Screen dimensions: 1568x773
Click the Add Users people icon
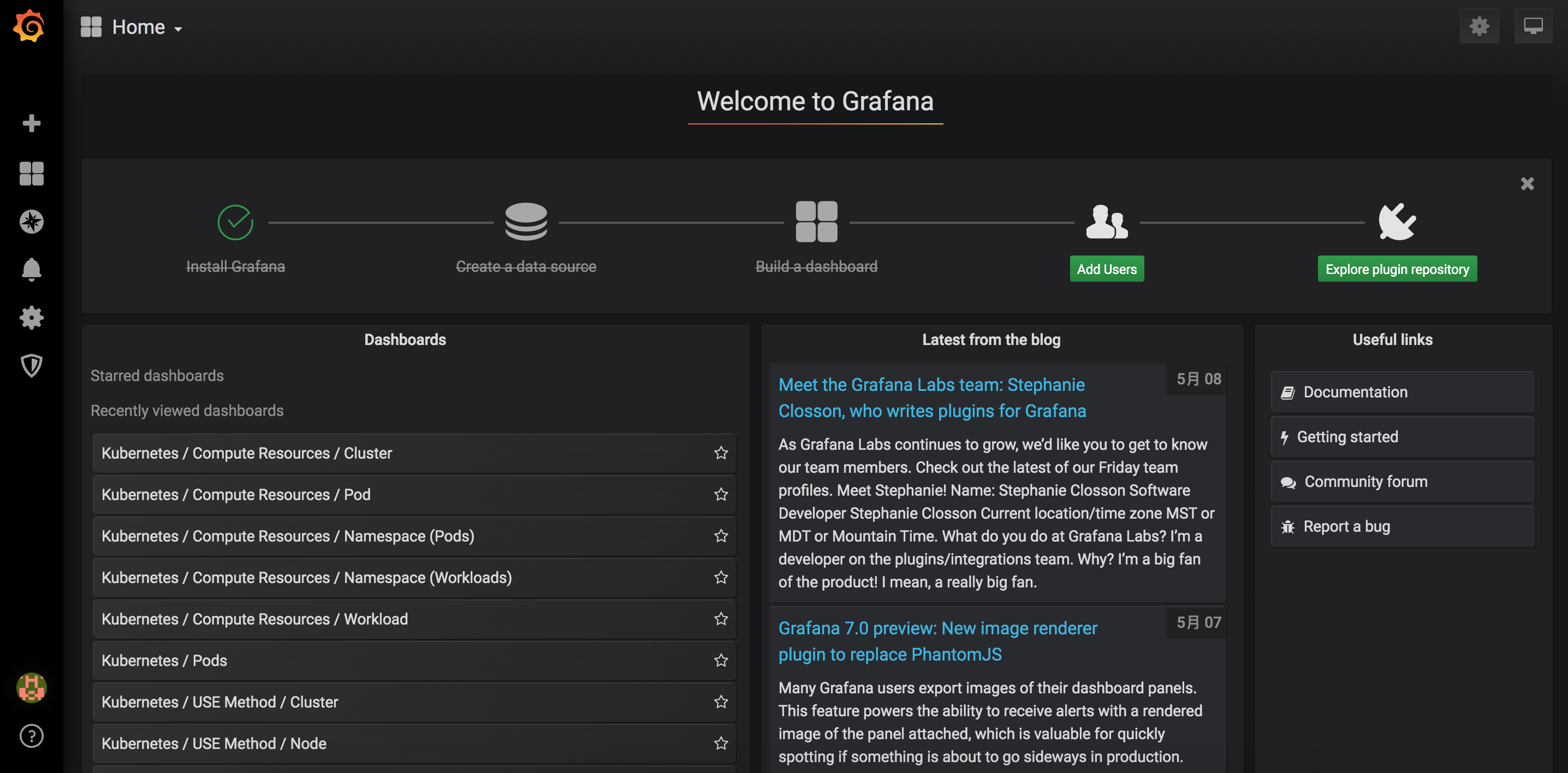[1107, 222]
